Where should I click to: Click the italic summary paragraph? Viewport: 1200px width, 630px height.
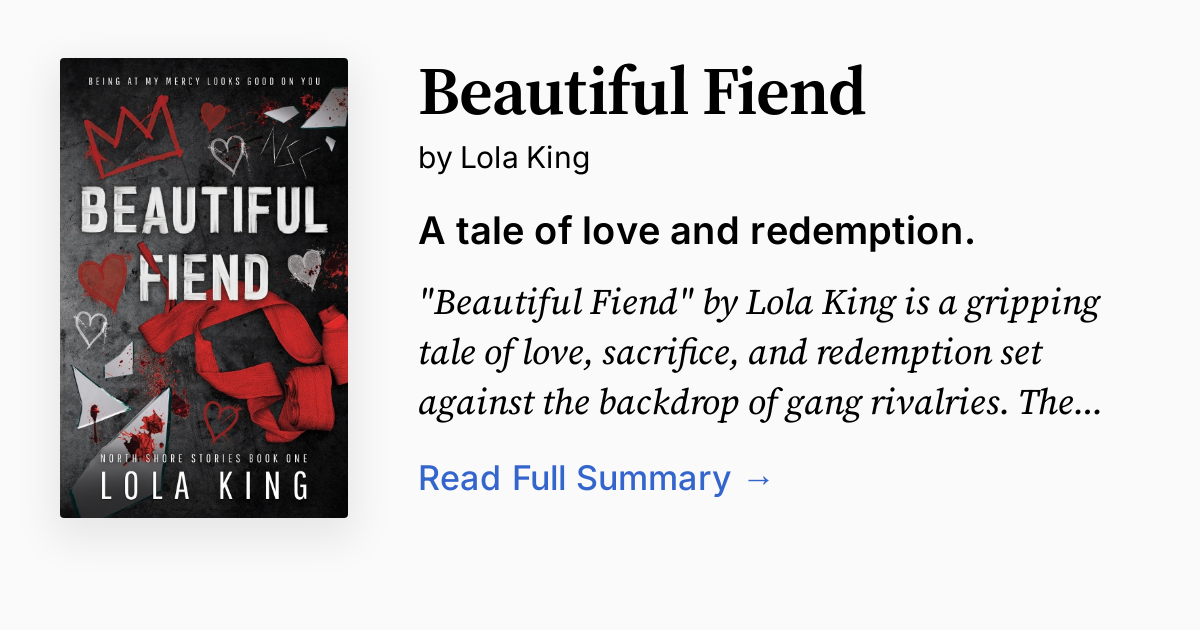pos(758,352)
